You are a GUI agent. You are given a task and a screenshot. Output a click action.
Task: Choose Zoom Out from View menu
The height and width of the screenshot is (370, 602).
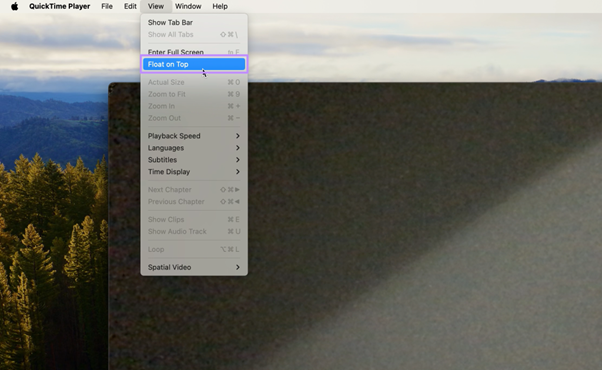[x=194, y=118]
